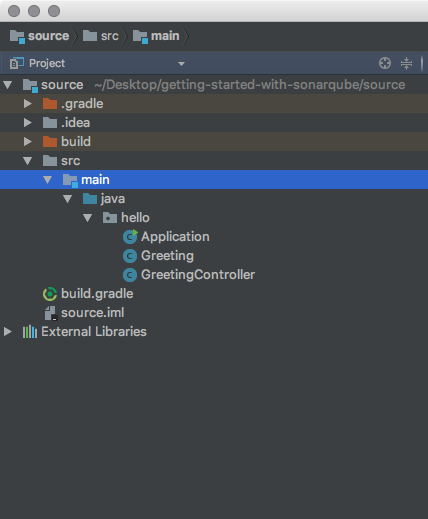This screenshot has width=428, height=519.
Task: Click the source.iml file icon
Action: 51,313
